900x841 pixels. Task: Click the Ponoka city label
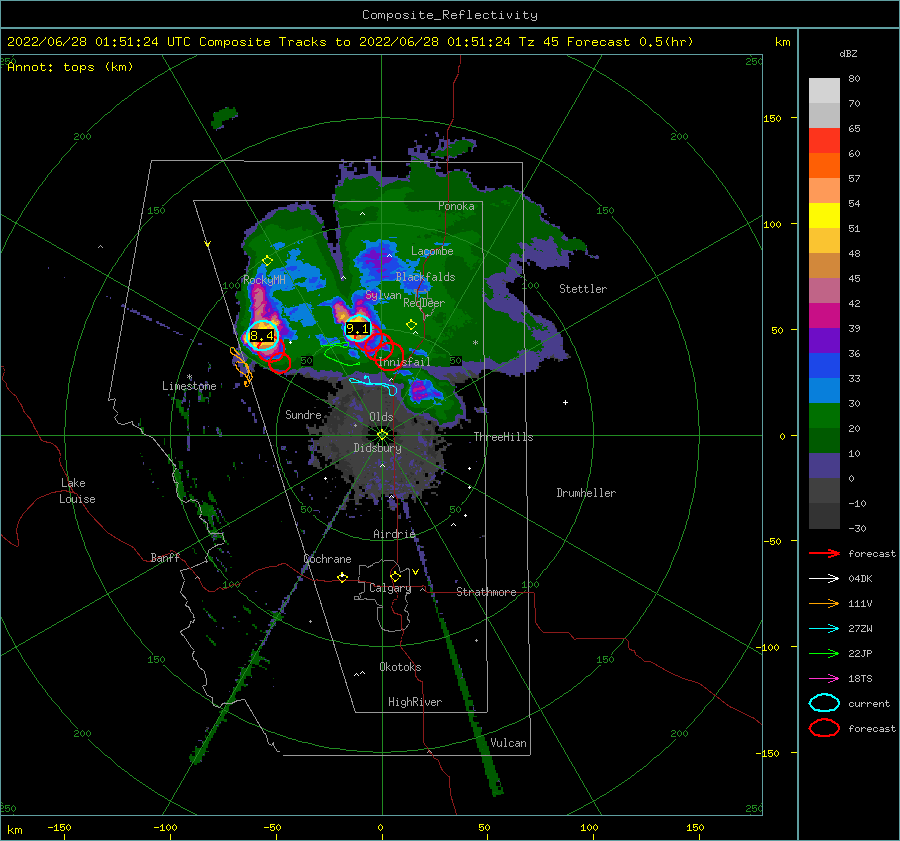(x=456, y=206)
